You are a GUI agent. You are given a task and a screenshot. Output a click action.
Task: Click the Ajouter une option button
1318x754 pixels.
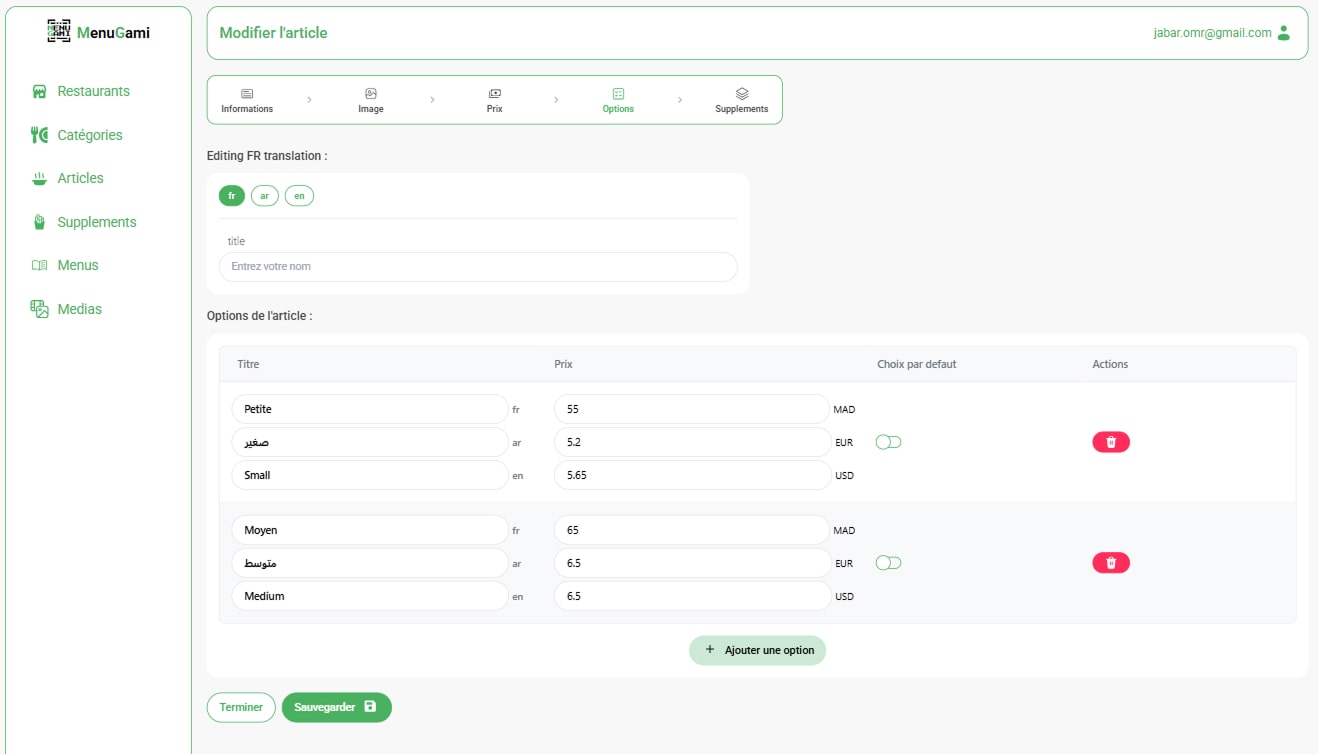pyautogui.click(x=757, y=650)
